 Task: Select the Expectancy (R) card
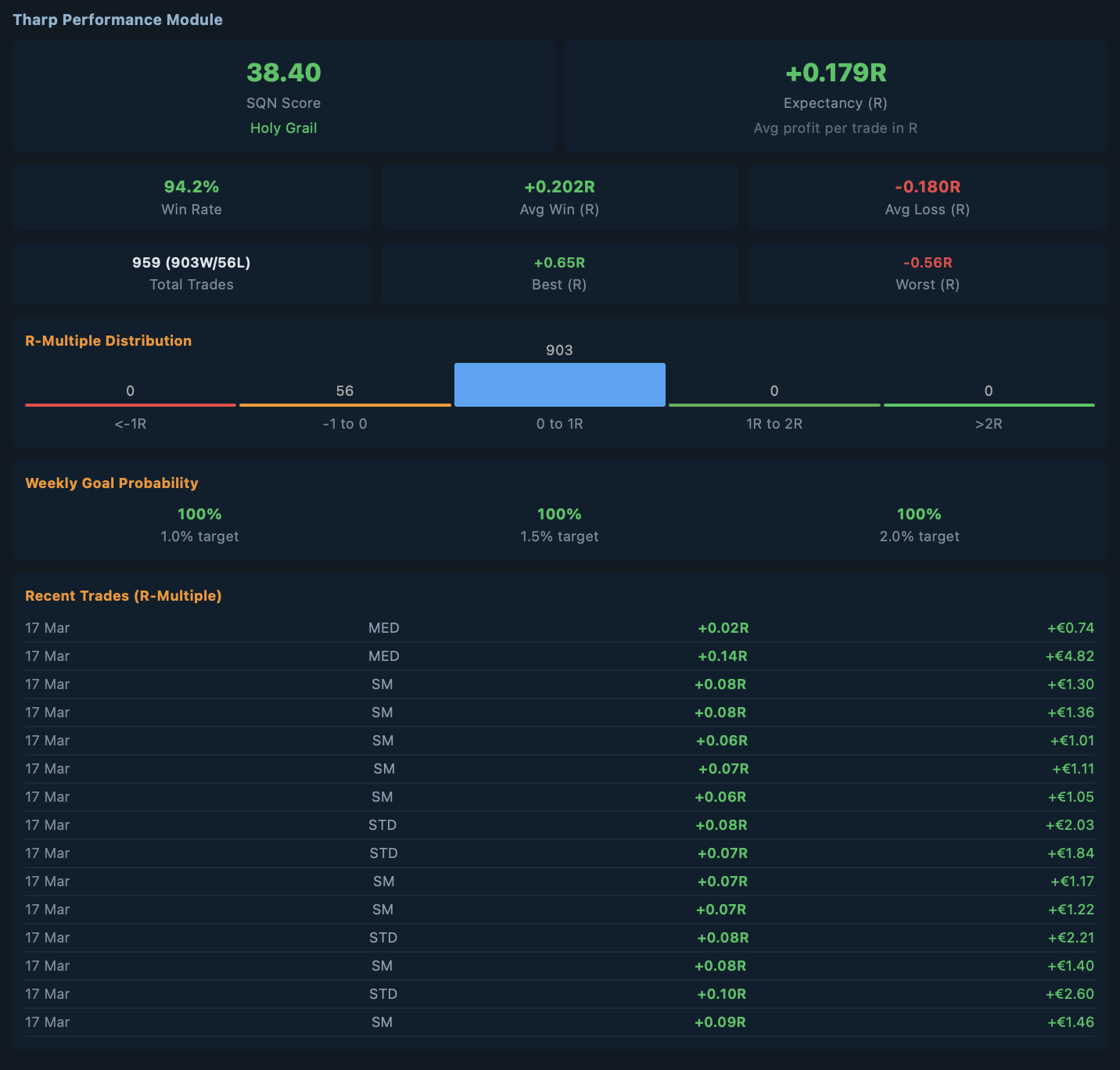pos(835,95)
